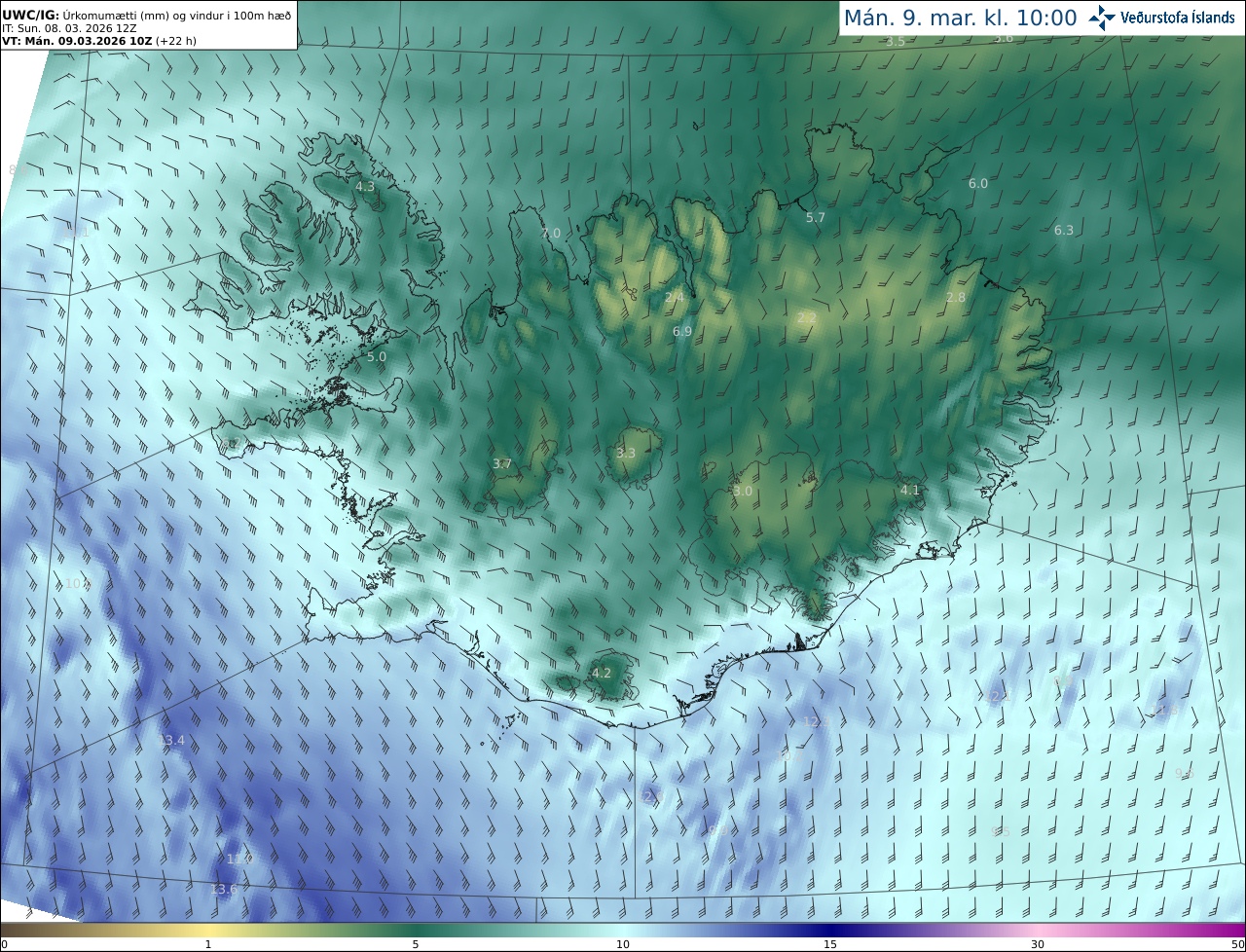Pick the magenta end of the color bar
Screen dimensions: 1246x952
coord(1227,930)
